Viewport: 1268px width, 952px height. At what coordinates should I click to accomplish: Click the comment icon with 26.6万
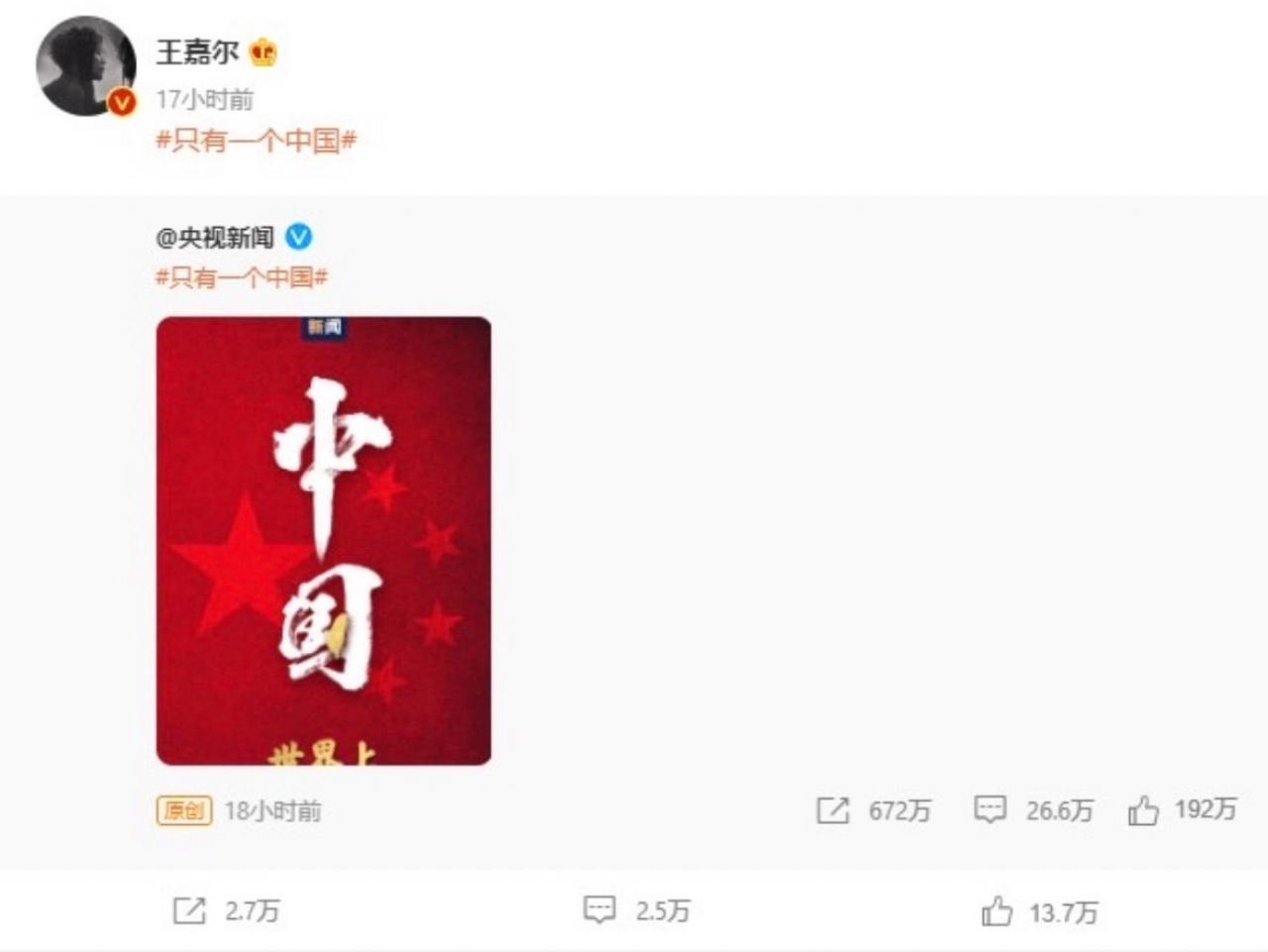click(990, 810)
